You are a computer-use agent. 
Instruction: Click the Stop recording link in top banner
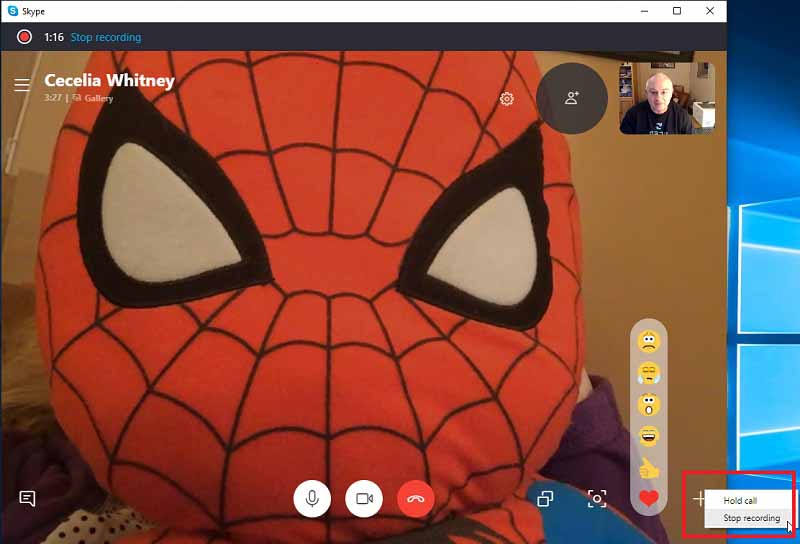pyautogui.click(x=105, y=37)
